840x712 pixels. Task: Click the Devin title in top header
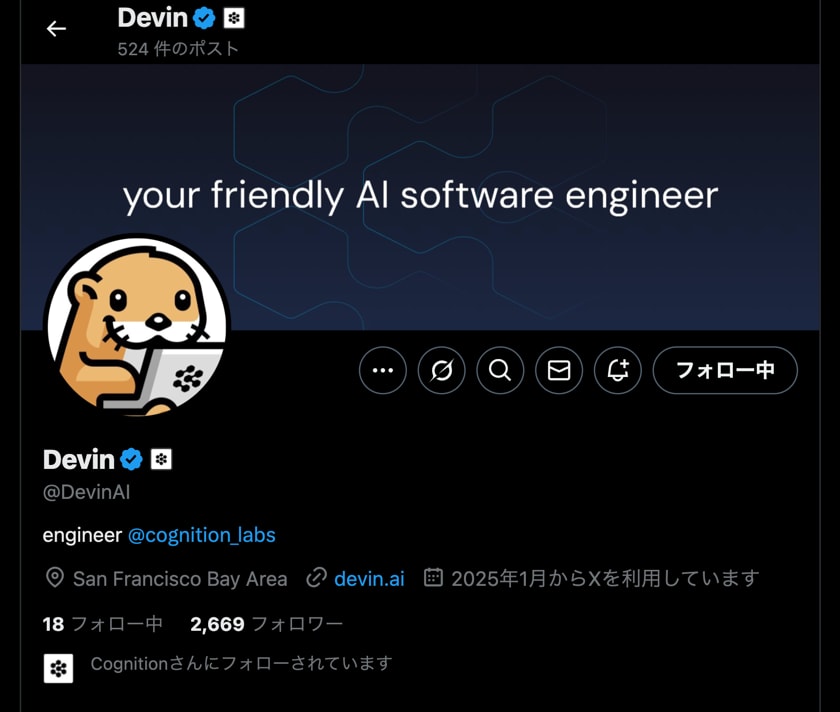coord(153,18)
